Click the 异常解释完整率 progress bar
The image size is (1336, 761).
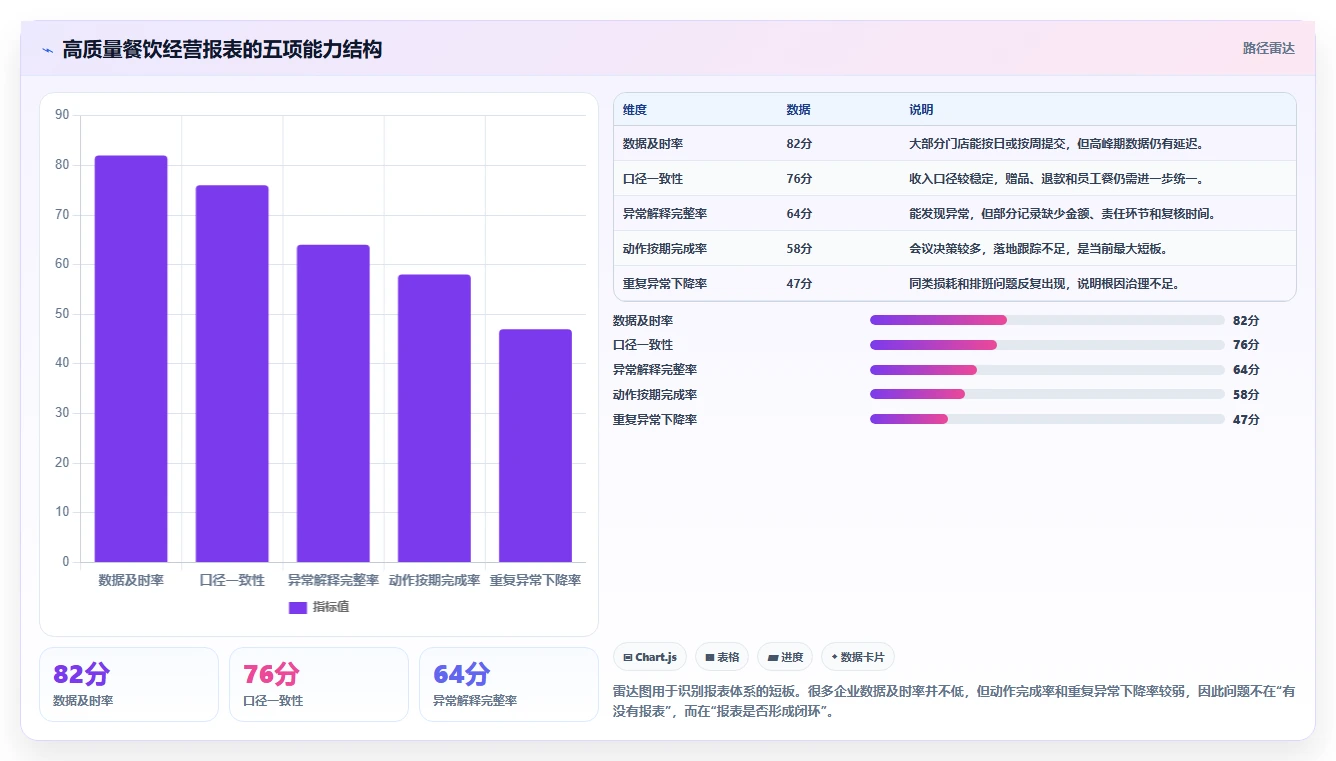[1047, 370]
